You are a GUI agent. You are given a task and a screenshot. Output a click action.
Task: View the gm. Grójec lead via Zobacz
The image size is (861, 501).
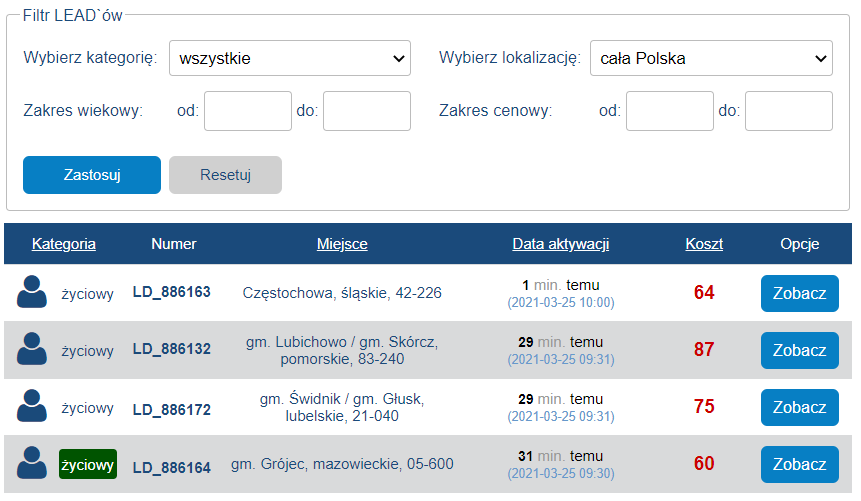point(800,465)
